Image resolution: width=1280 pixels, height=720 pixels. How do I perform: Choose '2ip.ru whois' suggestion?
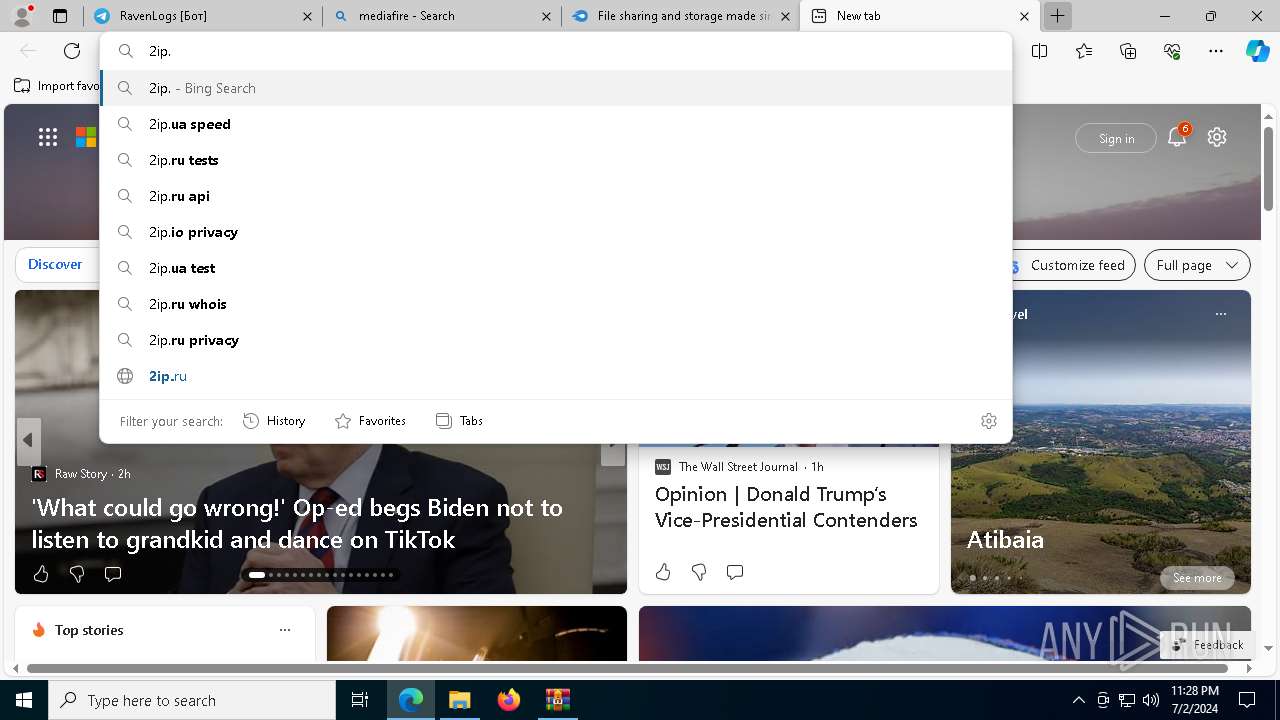tap(556, 304)
